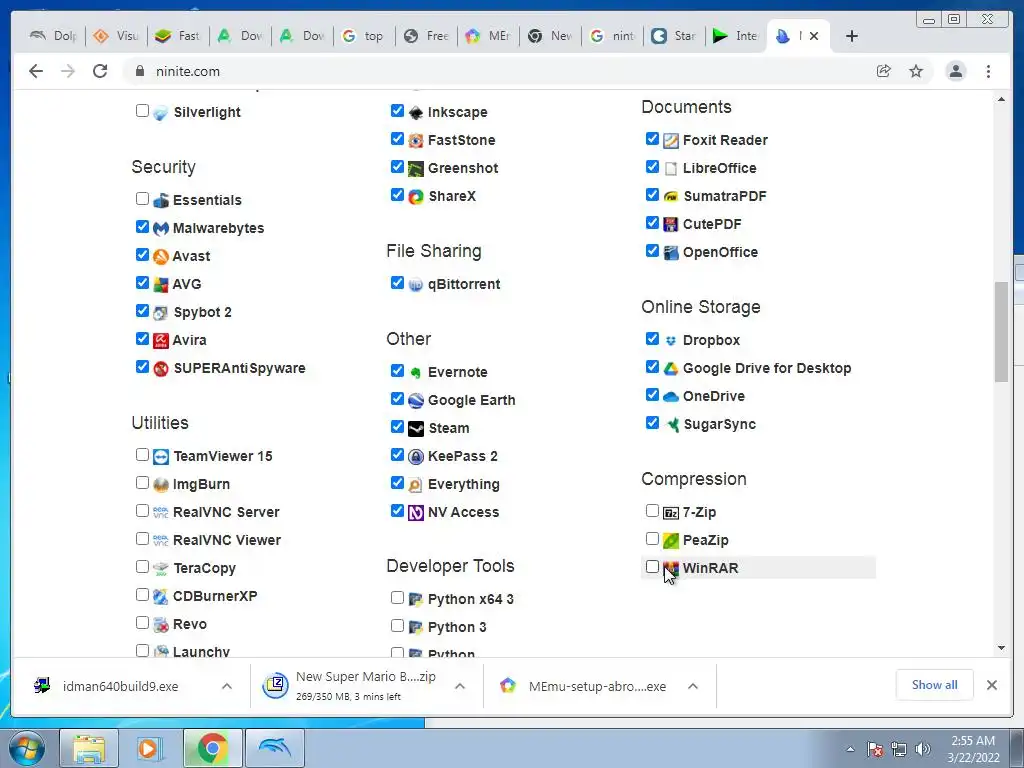Screen dimensions: 1024x768
Task: Tick the WinRAR checkbox
Action: [x=652, y=566]
